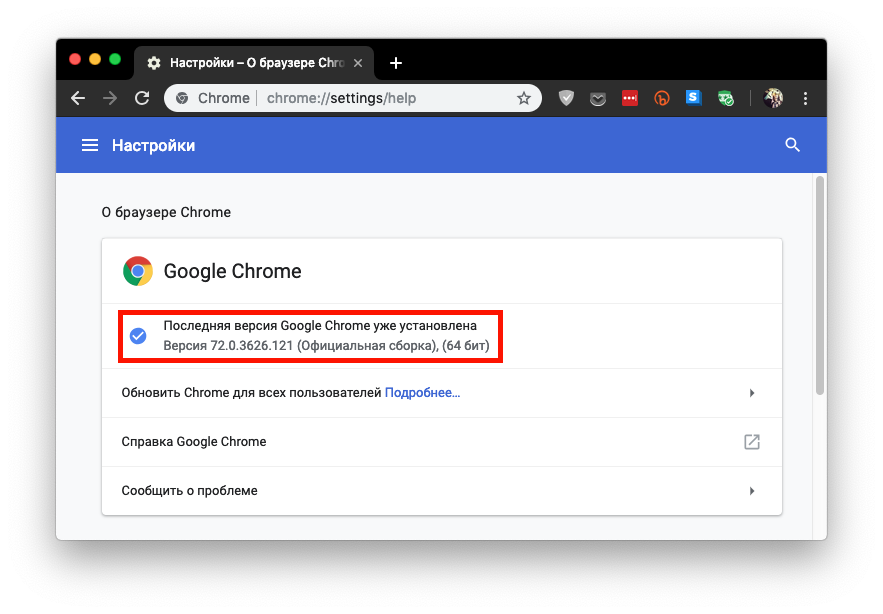Reload the current page
This screenshot has height=614, width=883.
142,98
